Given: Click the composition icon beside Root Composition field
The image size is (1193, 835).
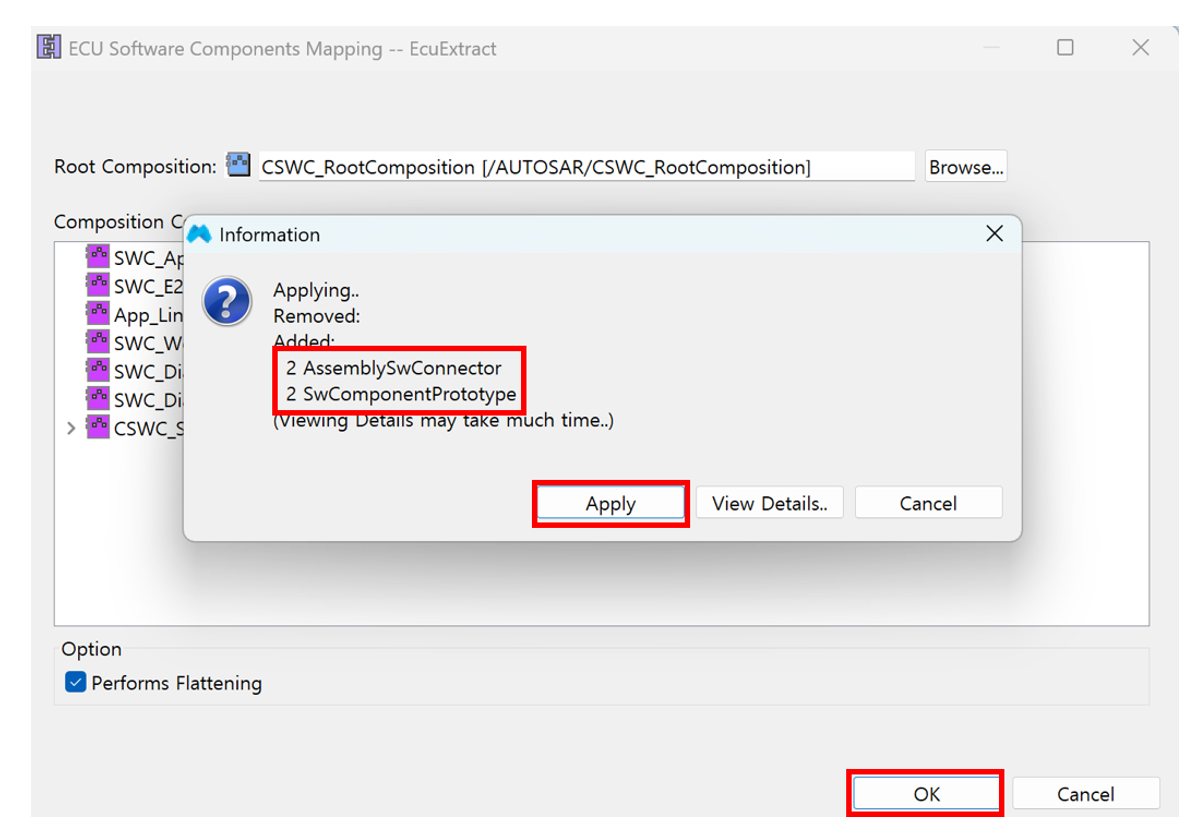Looking at the screenshot, I should 239,166.
